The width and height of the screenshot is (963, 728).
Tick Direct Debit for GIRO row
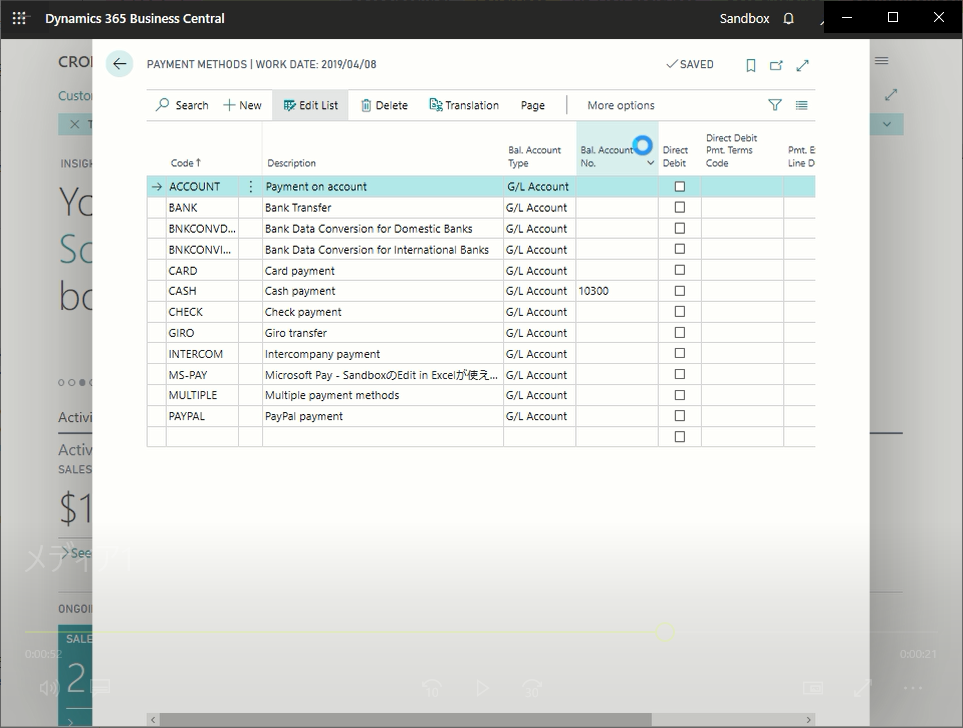click(680, 333)
